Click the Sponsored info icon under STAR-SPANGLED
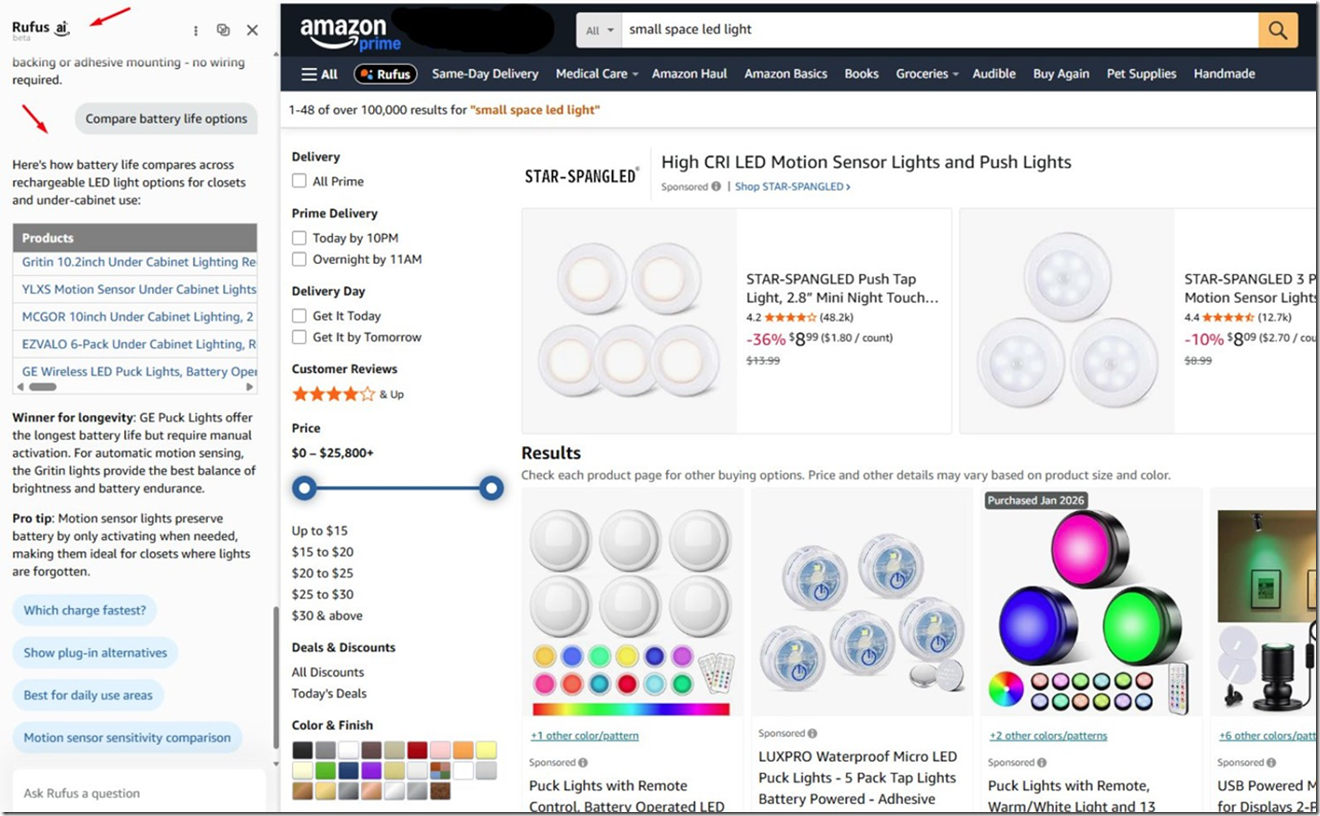The width and height of the screenshot is (1320, 816). (716, 187)
